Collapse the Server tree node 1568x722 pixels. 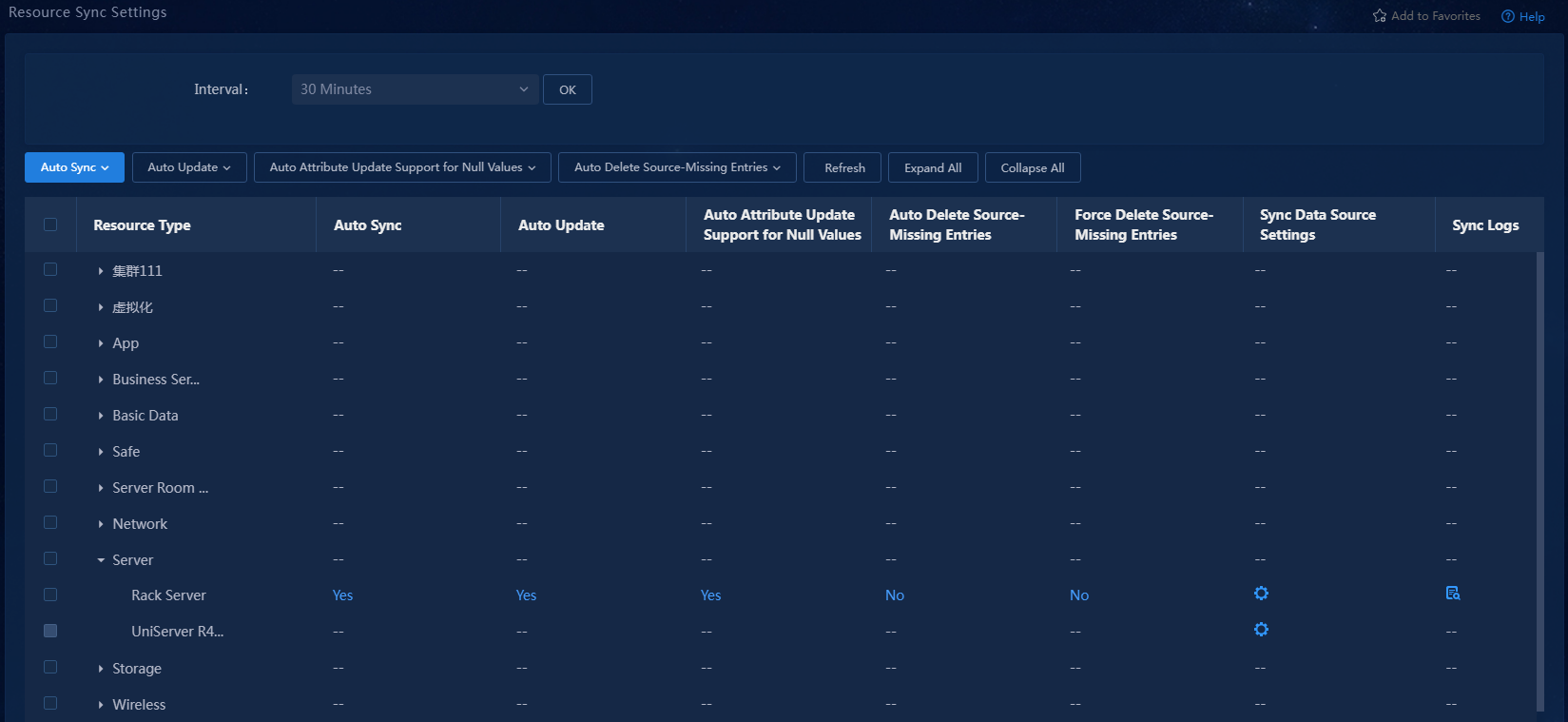point(101,560)
